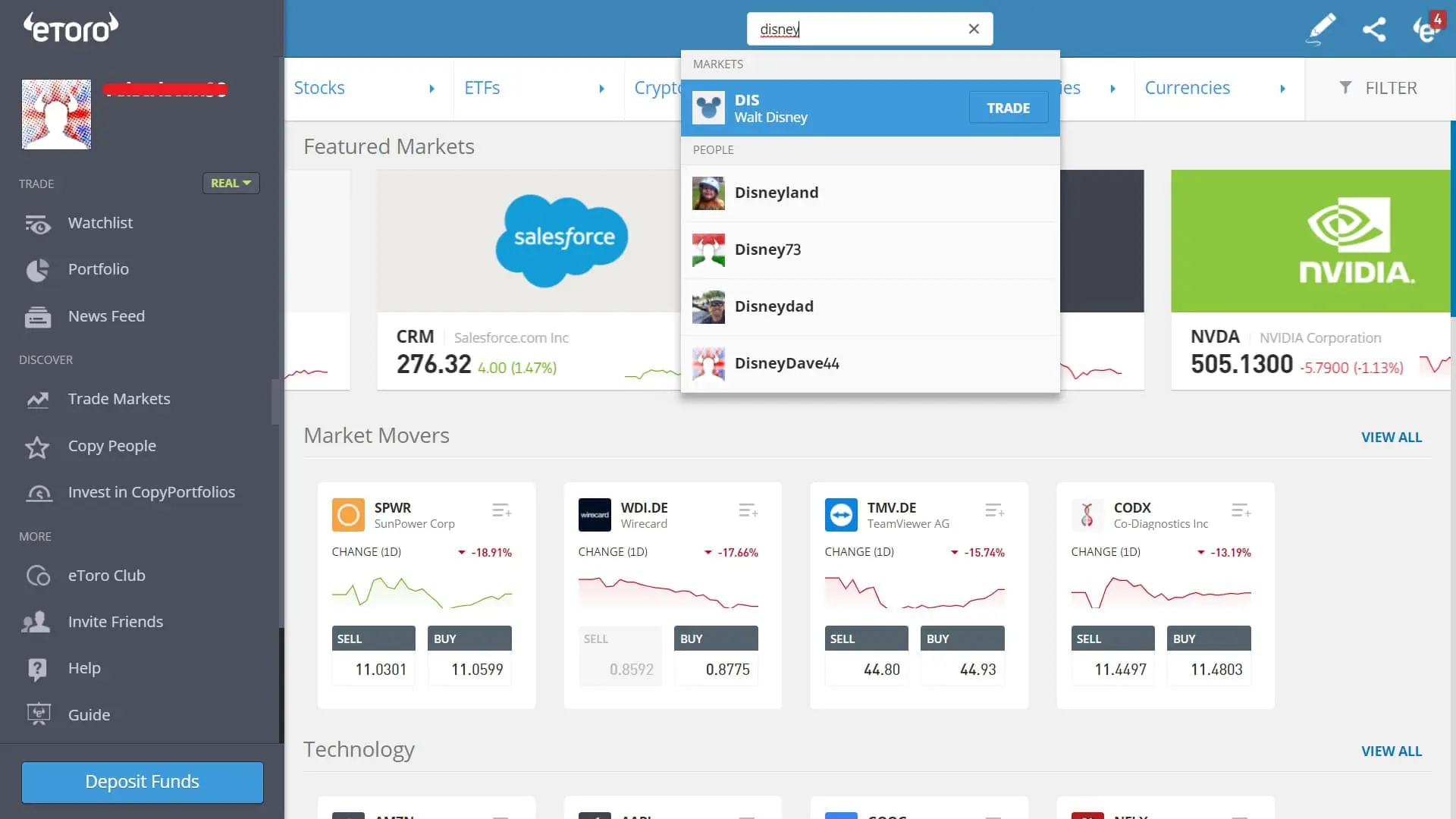Expand the arrow left of Currencies
Image resolution: width=1456 pixels, height=819 pixels.
1112,89
